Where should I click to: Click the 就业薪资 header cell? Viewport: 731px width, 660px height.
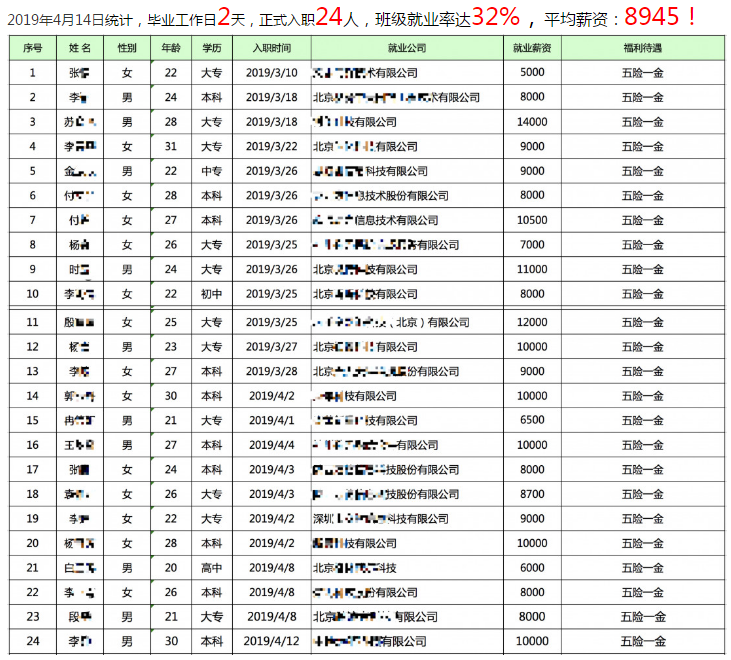[532, 48]
